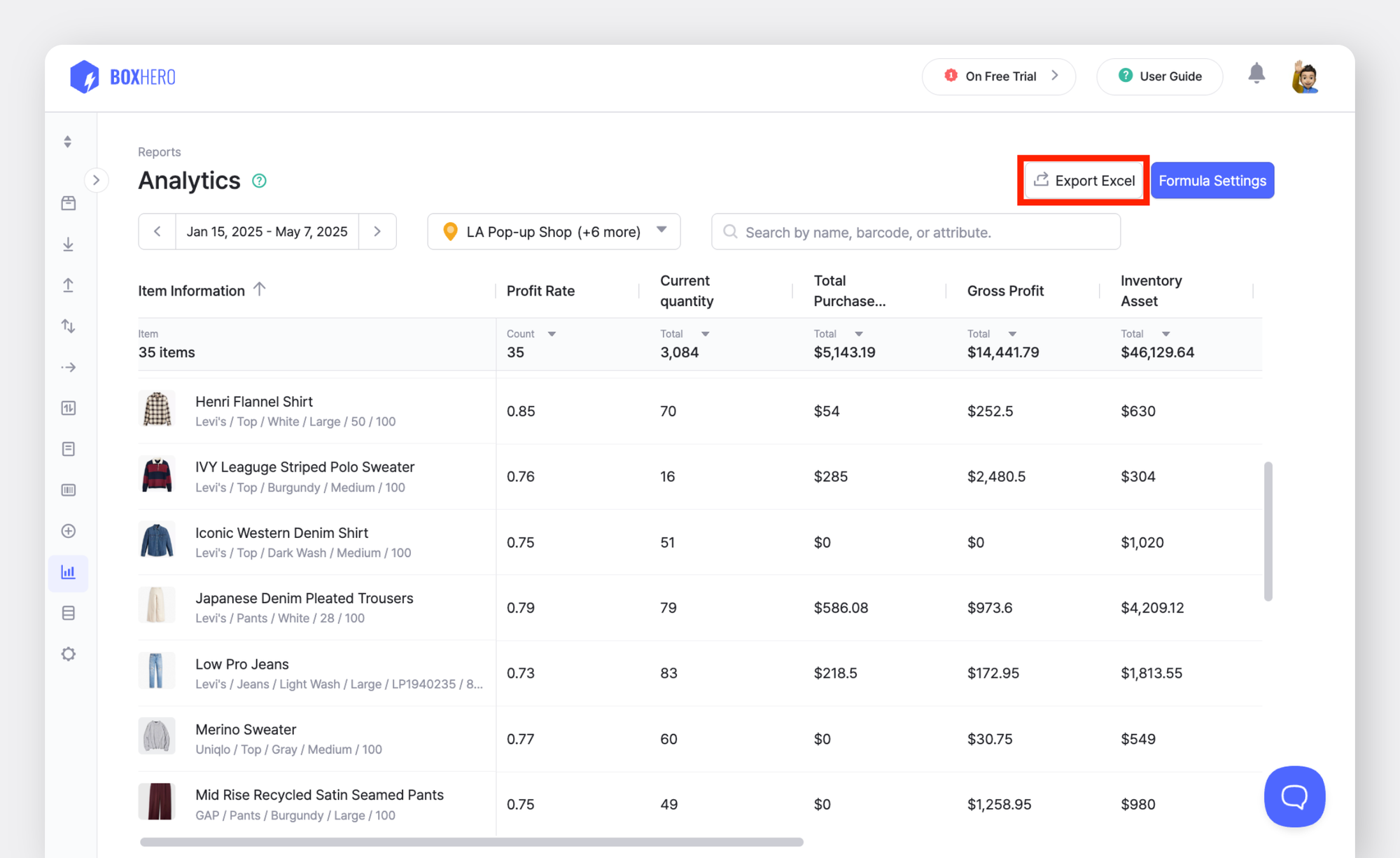1400x858 pixels.
Task: Open the Item List box icon
Action: click(x=68, y=203)
